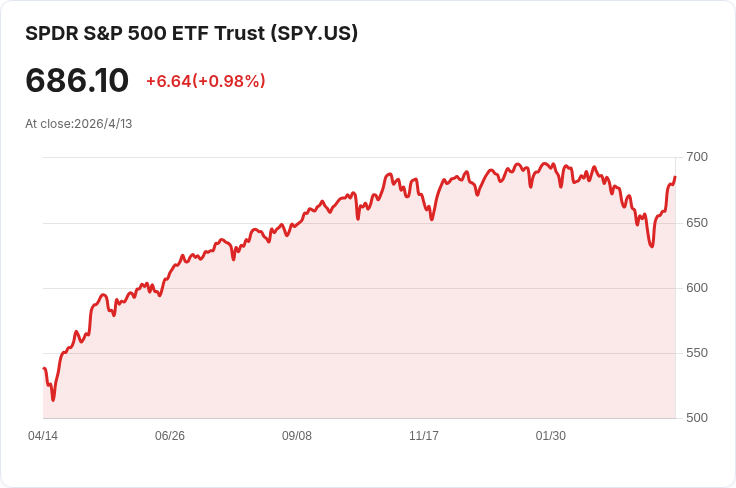
Task: Click the 700 price axis label
Action: pyautogui.click(x=697, y=157)
